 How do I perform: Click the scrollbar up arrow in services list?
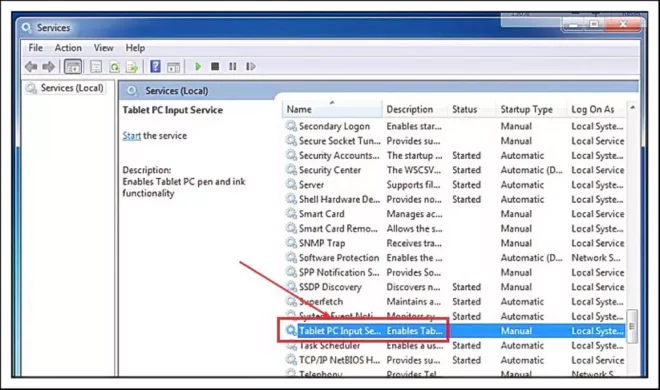[632, 108]
